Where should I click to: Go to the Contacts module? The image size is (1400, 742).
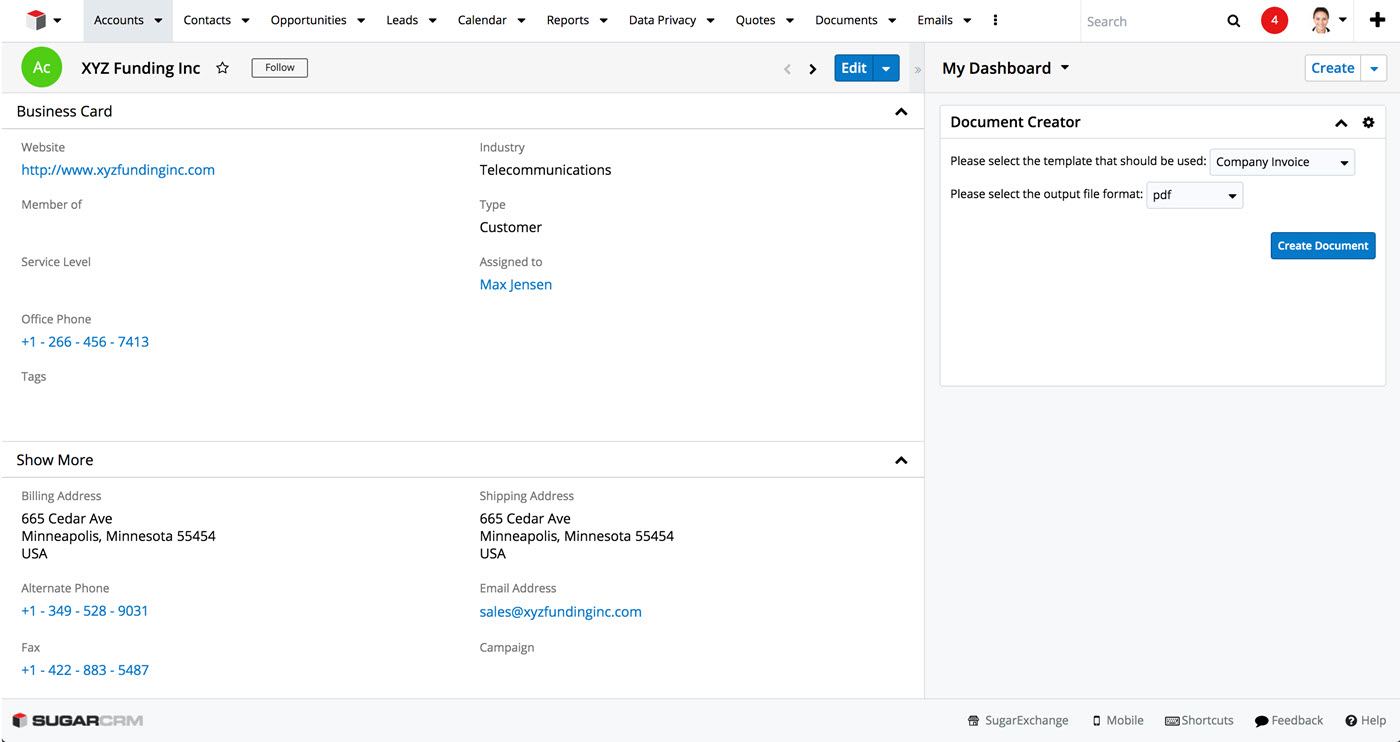(x=207, y=20)
